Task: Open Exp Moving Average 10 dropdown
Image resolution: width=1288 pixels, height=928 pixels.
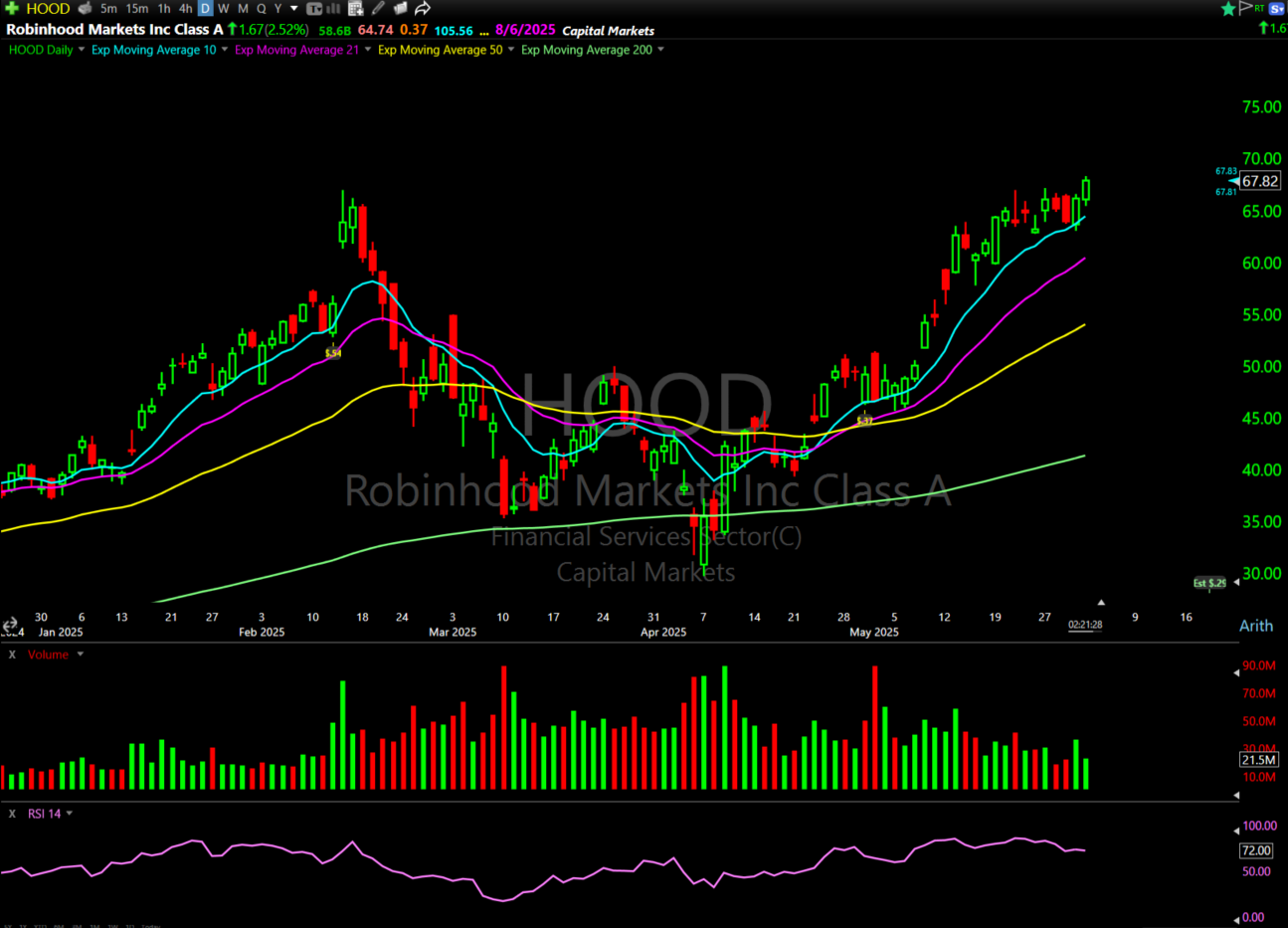Action: pyautogui.click(x=225, y=50)
